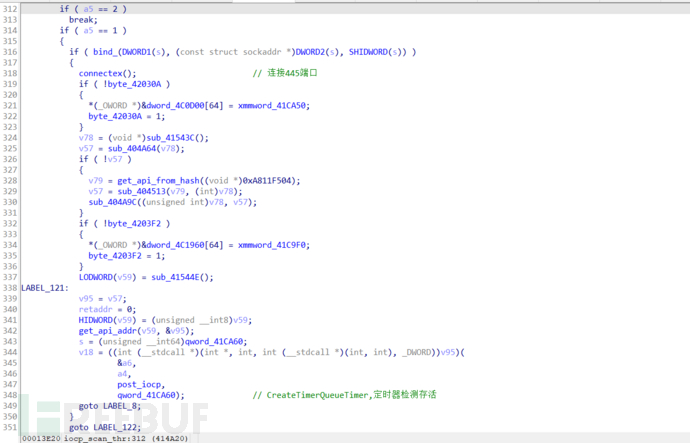Image resolution: width=690 pixels, height=443 pixels.
Task: Click line number 312
Action: pos(10,9)
